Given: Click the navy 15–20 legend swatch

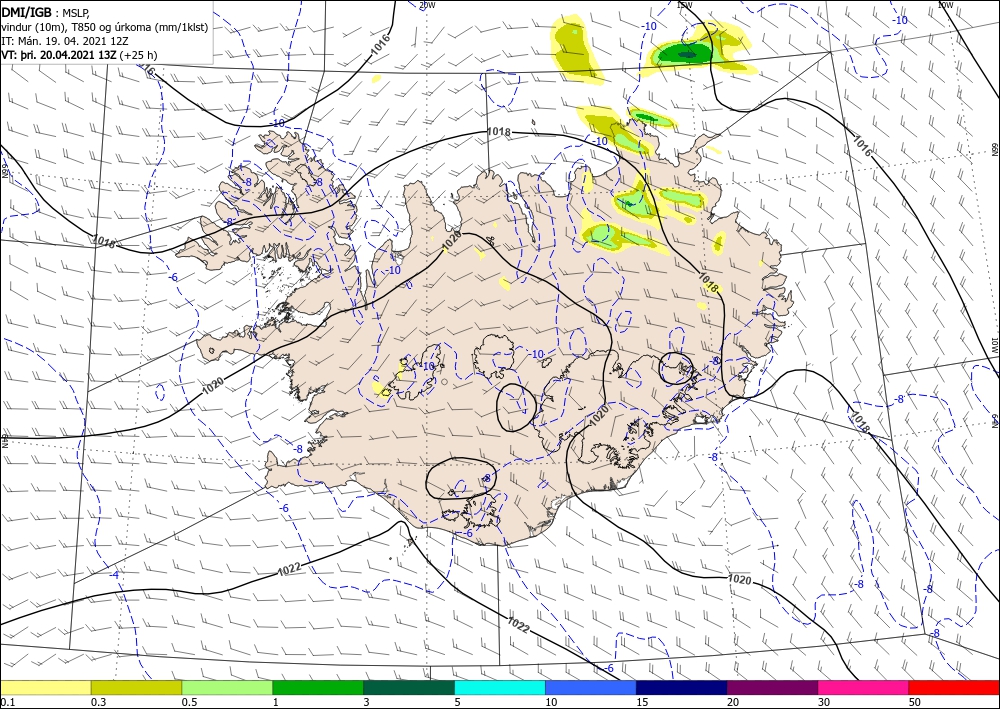Looking at the screenshot, I should click(x=682, y=687).
